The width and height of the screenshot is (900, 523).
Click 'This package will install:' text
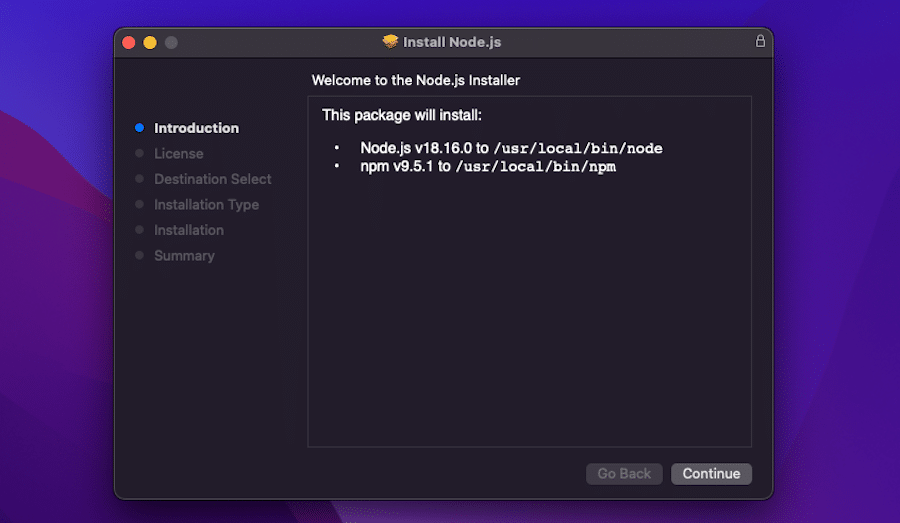(x=402, y=115)
